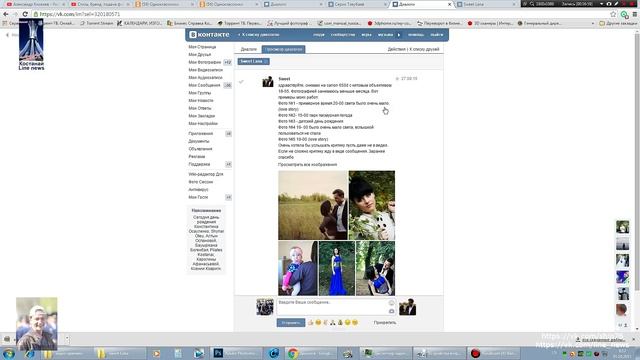Click помощь in the header
This screenshot has height=360, width=640.
coord(416,35)
